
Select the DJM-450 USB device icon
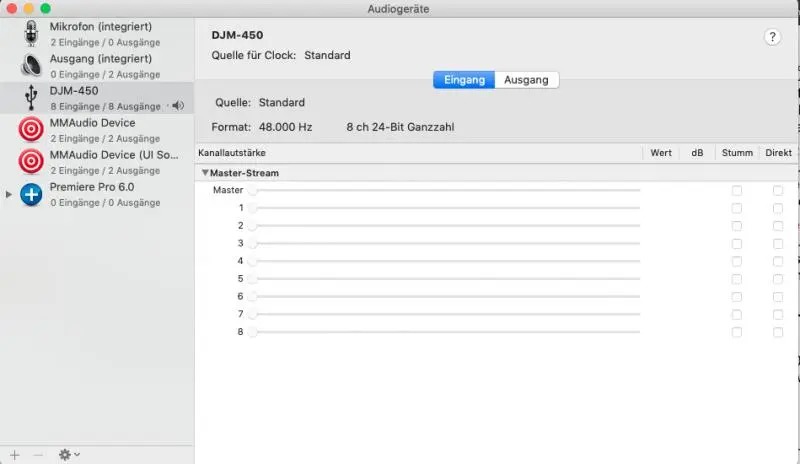click(31, 97)
